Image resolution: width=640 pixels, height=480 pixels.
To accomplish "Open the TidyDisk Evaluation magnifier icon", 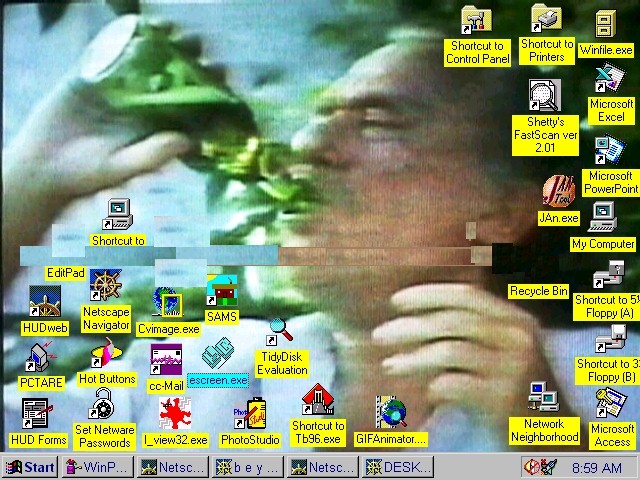I will [281, 330].
